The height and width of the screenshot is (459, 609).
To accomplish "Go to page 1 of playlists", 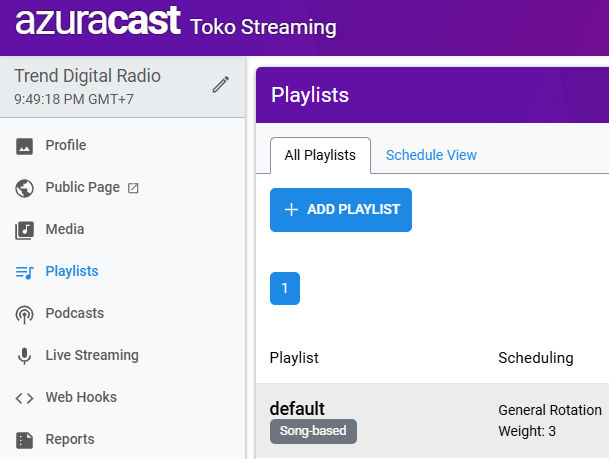I will (285, 288).
